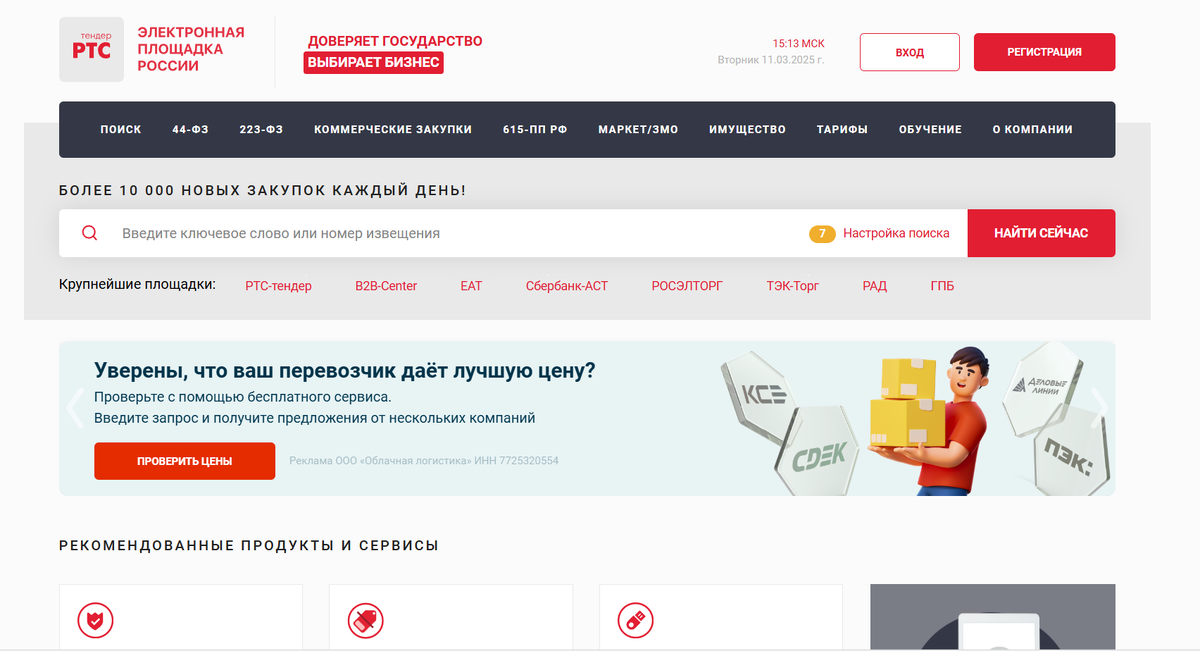This screenshot has width=1200, height=651.
Task: Select РОСЭЛТОРГ platform link
Action: [687, 286]
